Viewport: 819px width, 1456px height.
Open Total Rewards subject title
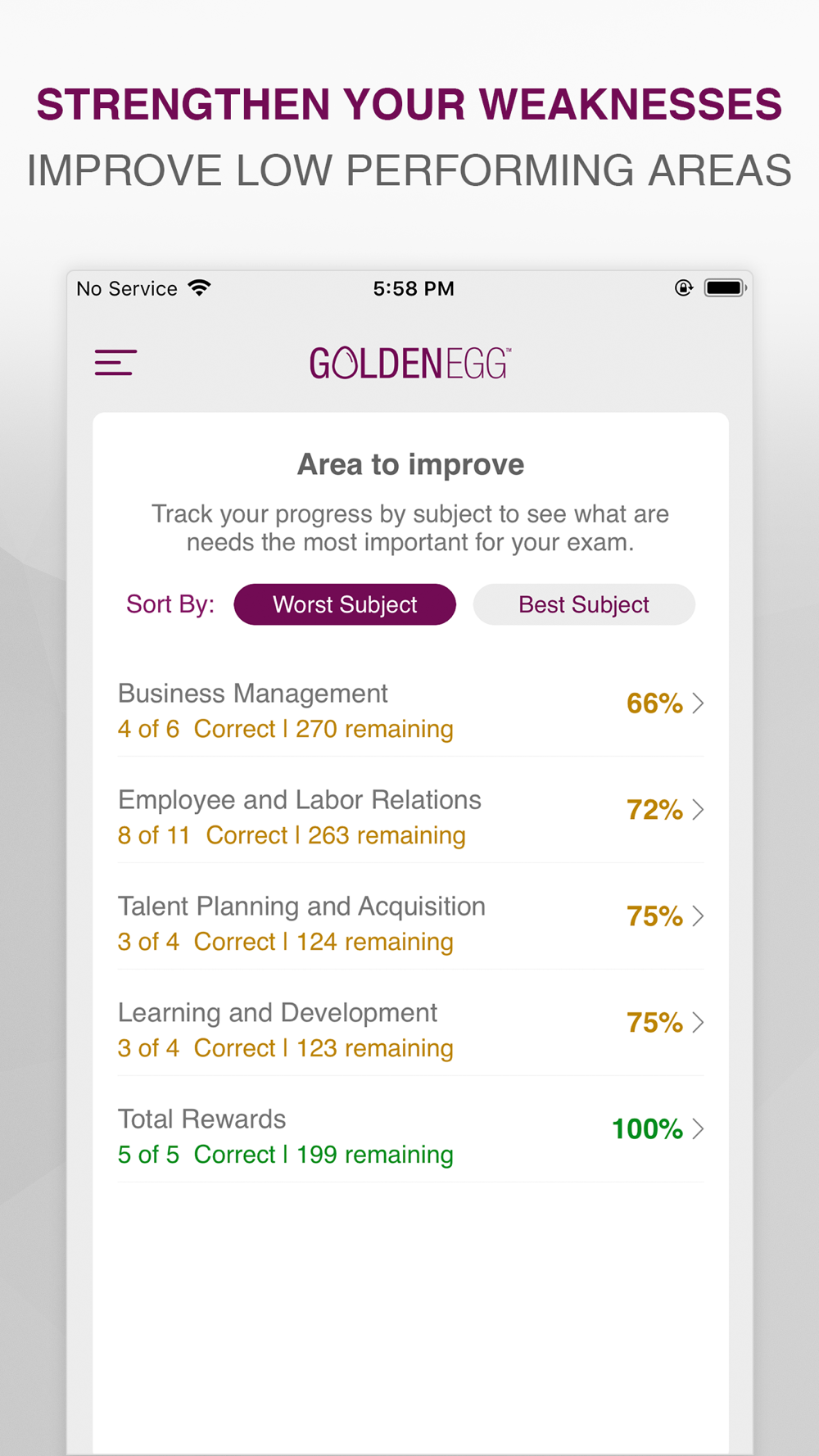(202, 1119)
